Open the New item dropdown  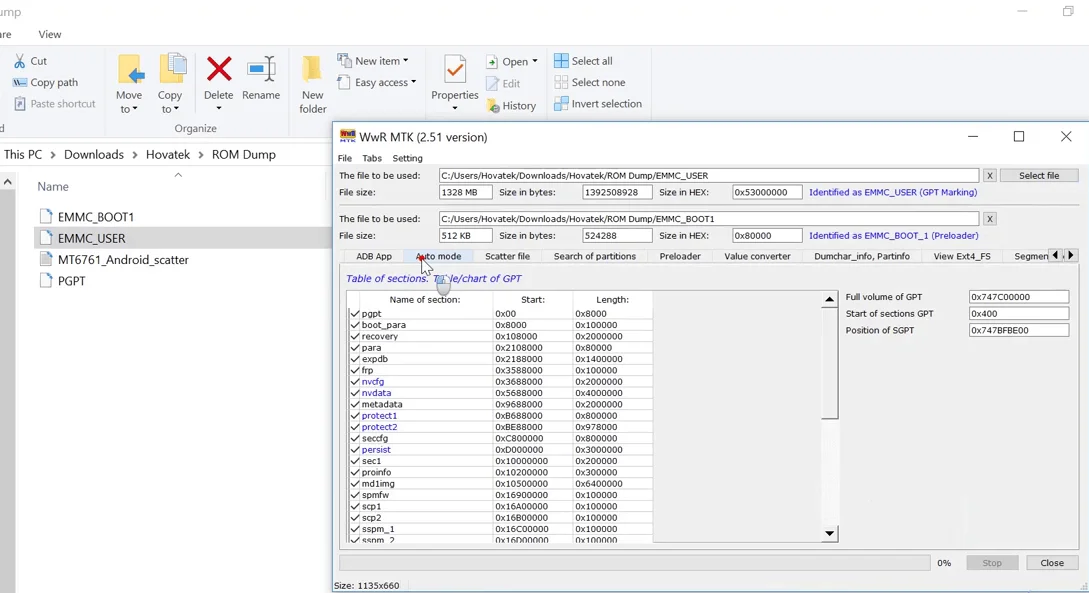[373, 61]
